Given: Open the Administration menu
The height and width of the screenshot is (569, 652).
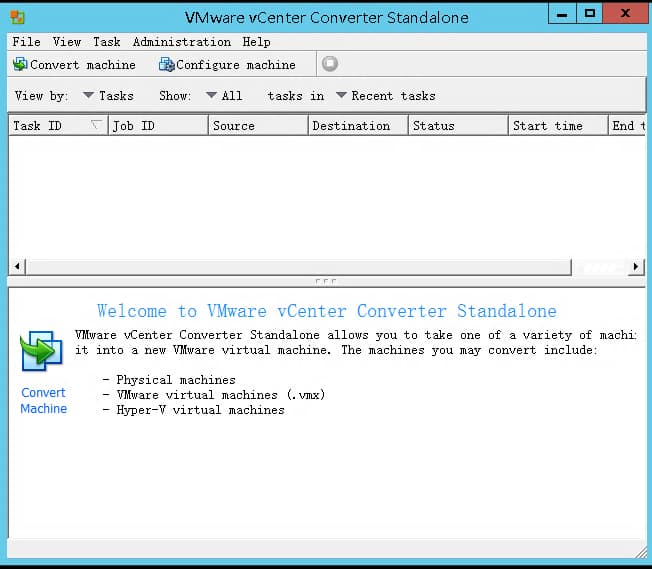Looking at the screenshot, I should coord(182,42).
